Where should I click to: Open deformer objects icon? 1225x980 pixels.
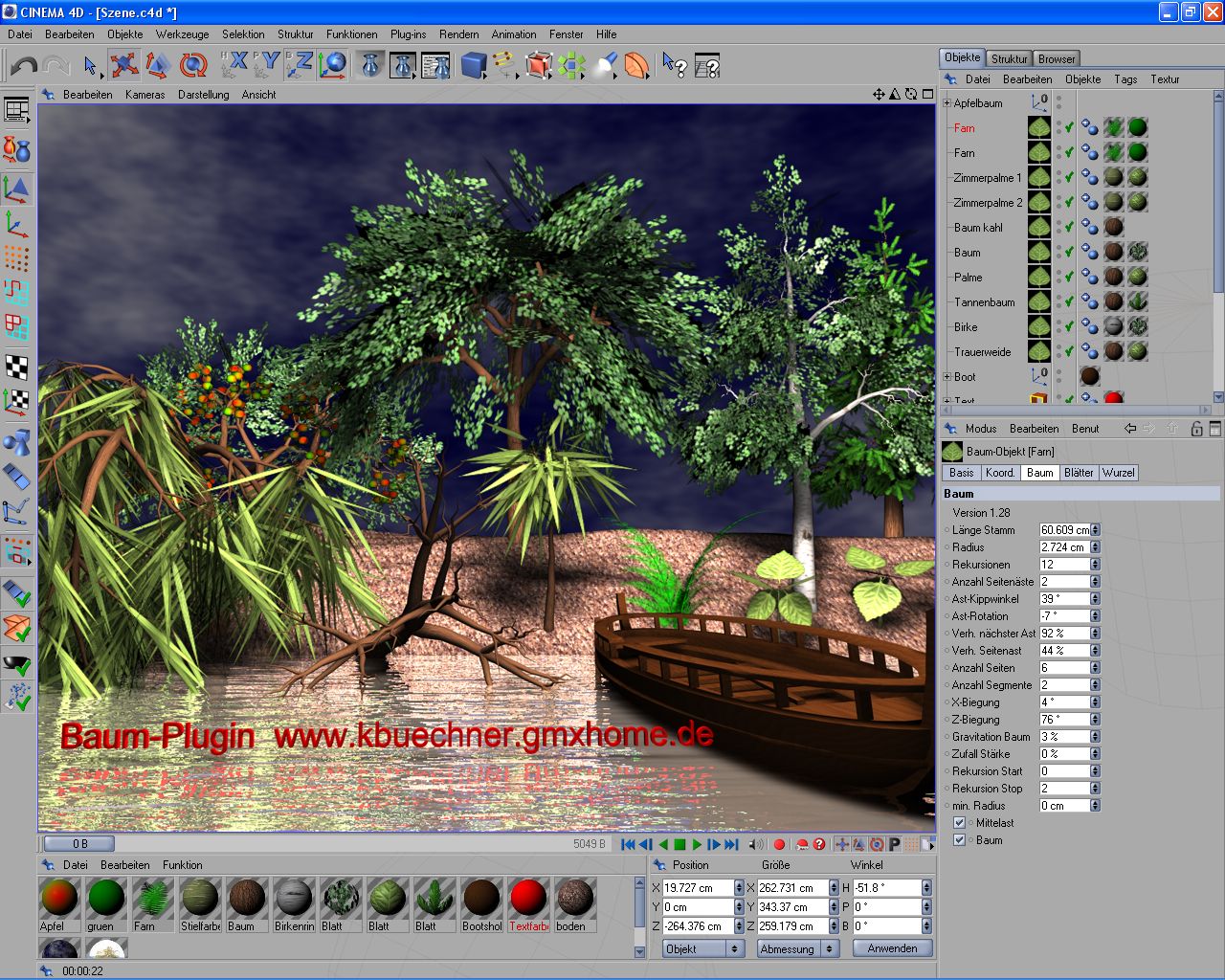(x=636, y=65)
